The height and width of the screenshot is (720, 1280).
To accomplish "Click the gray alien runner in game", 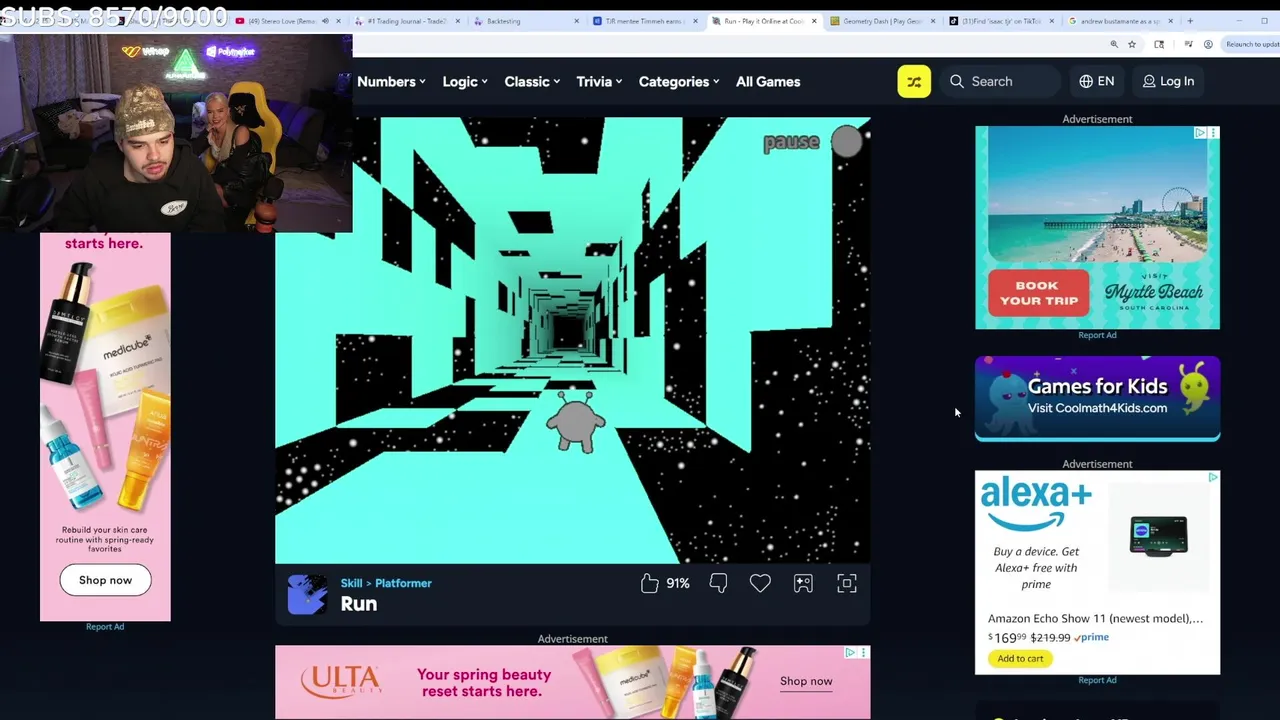I will [575, 422].
